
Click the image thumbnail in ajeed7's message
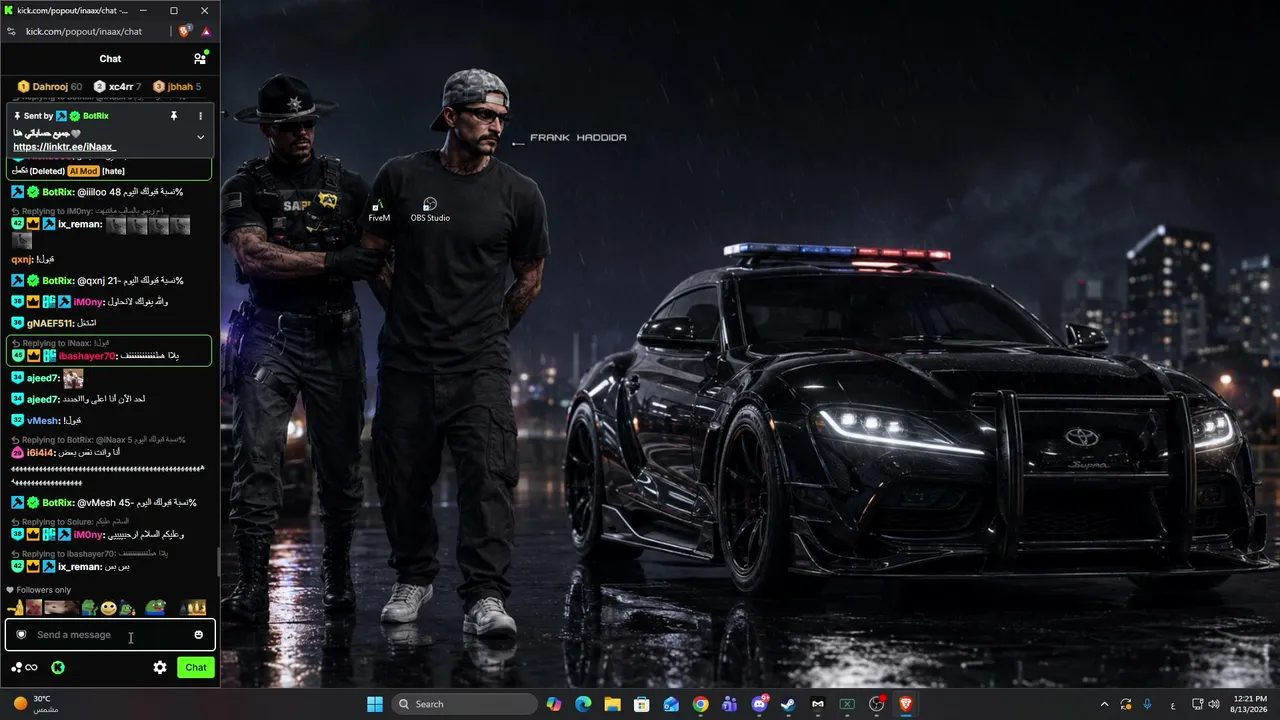pos(73,378)
